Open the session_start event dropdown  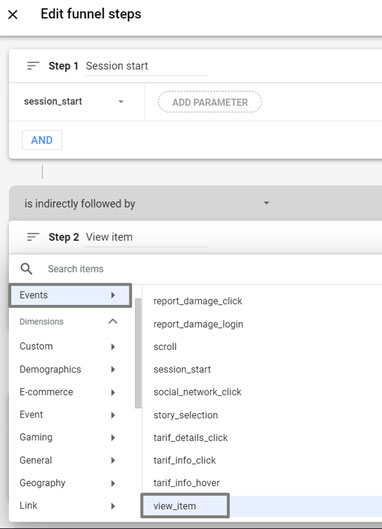(x=74, y=102)
